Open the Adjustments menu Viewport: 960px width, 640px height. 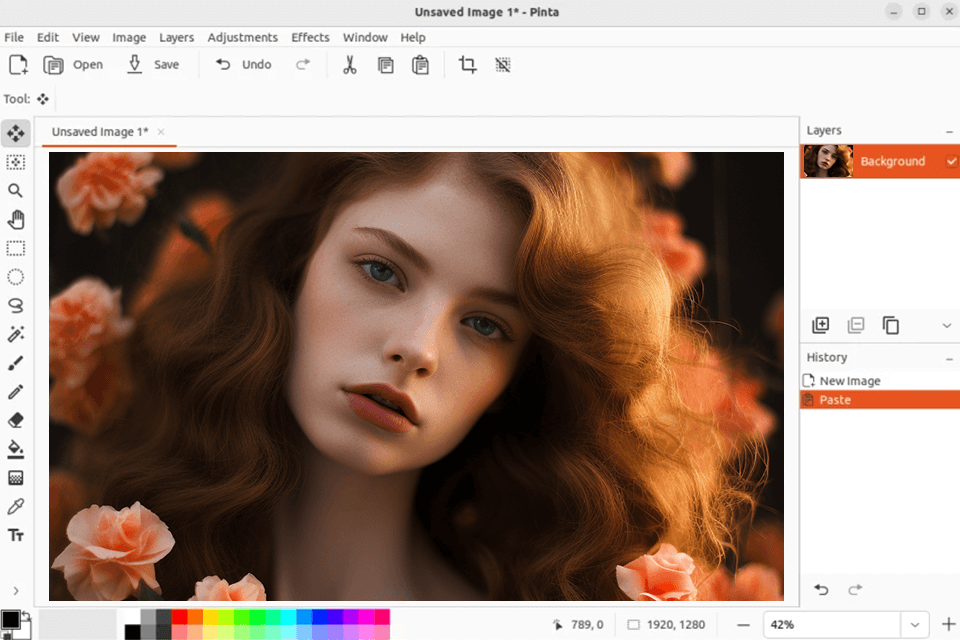tap(242, 37)
